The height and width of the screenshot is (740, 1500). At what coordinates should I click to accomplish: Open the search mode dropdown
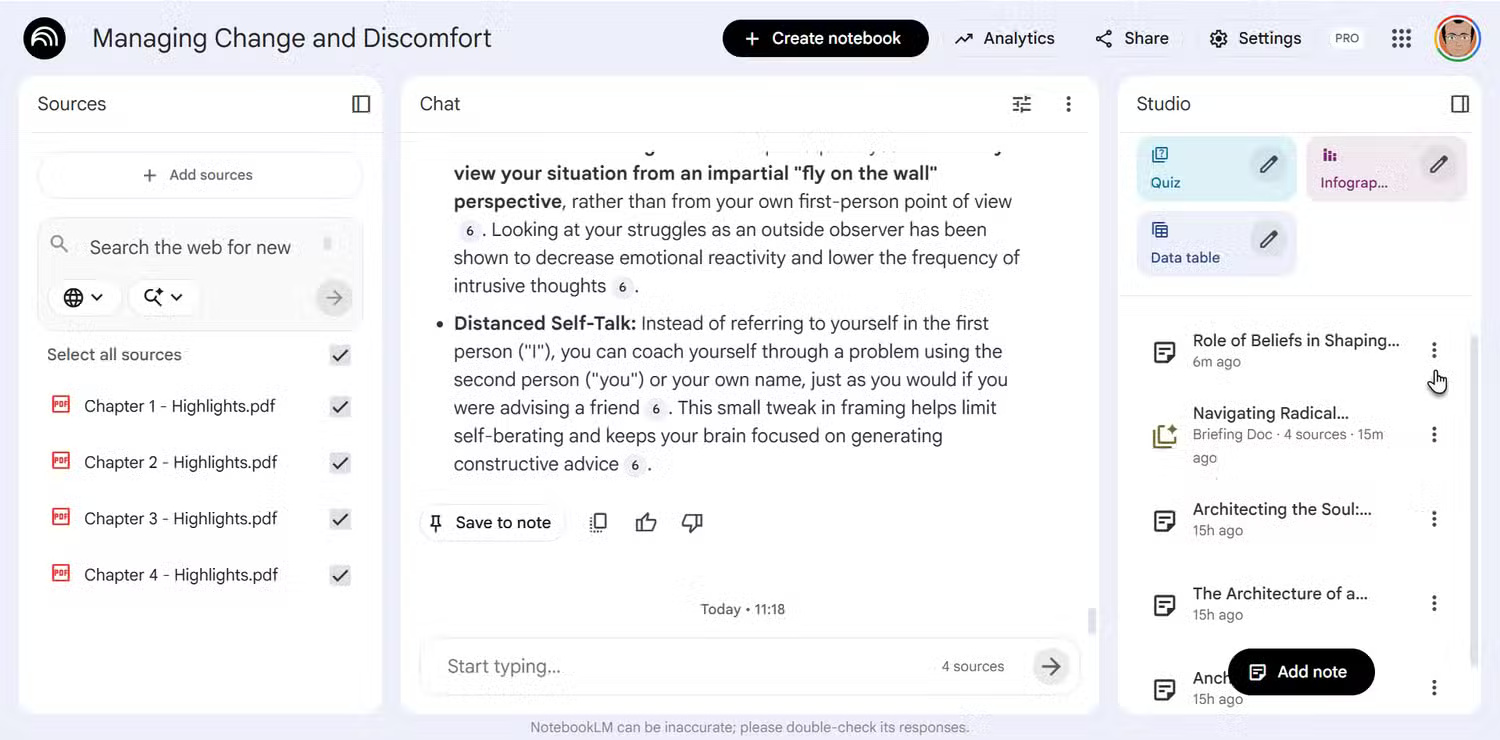coord(163,297)
